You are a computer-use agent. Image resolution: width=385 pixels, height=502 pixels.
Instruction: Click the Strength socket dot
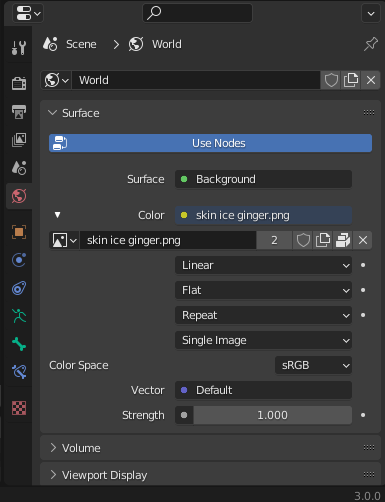[184, 415]
